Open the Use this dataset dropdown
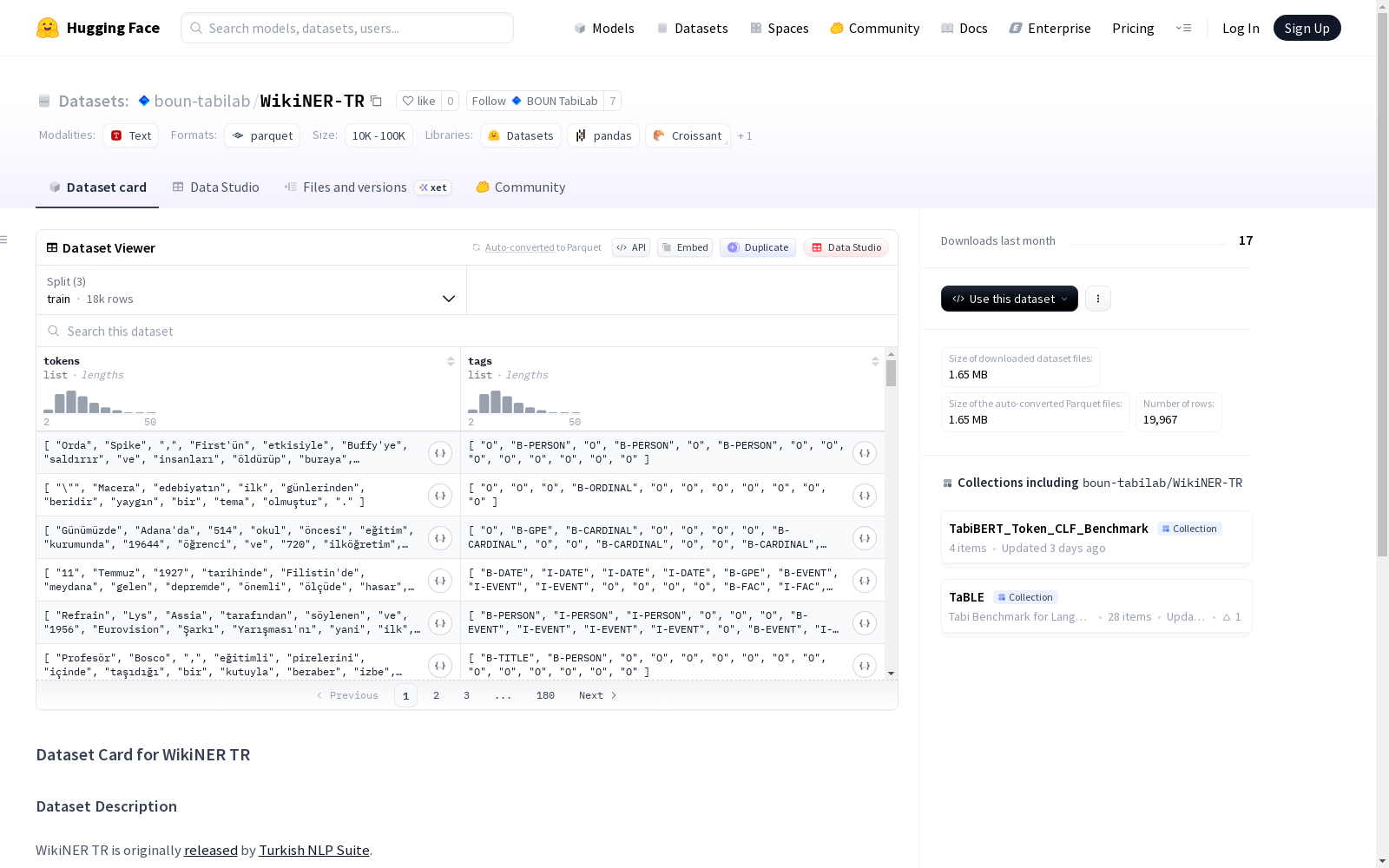This screenshot has width=1389, height=868. click(x=1010, y=299)
